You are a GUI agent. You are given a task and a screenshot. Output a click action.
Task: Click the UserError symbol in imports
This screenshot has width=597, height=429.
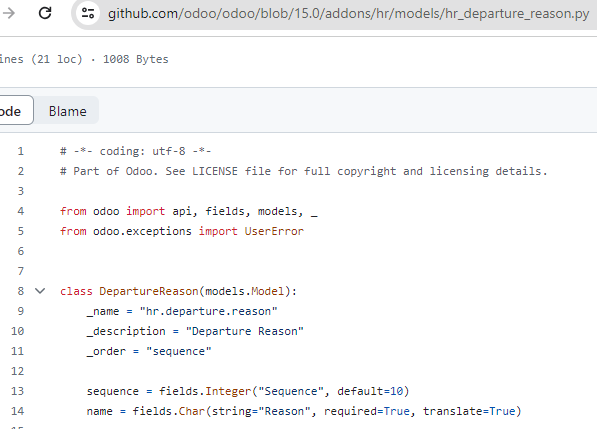click(274, 231)
